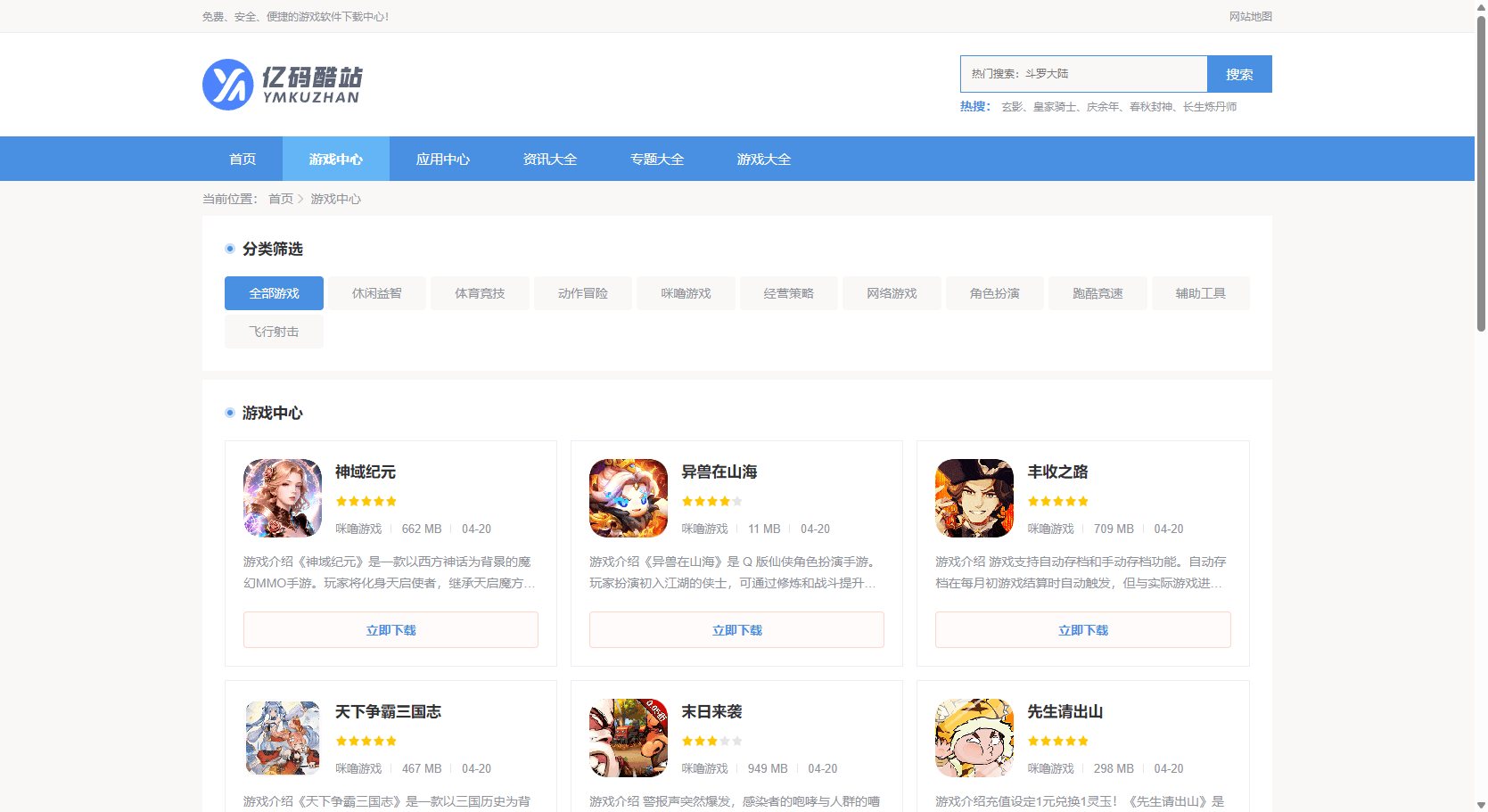Image resolution: width=1488 pixels, height=812 pixels.
Task: Open 专题大全 navigation tab
Action: 657,159
